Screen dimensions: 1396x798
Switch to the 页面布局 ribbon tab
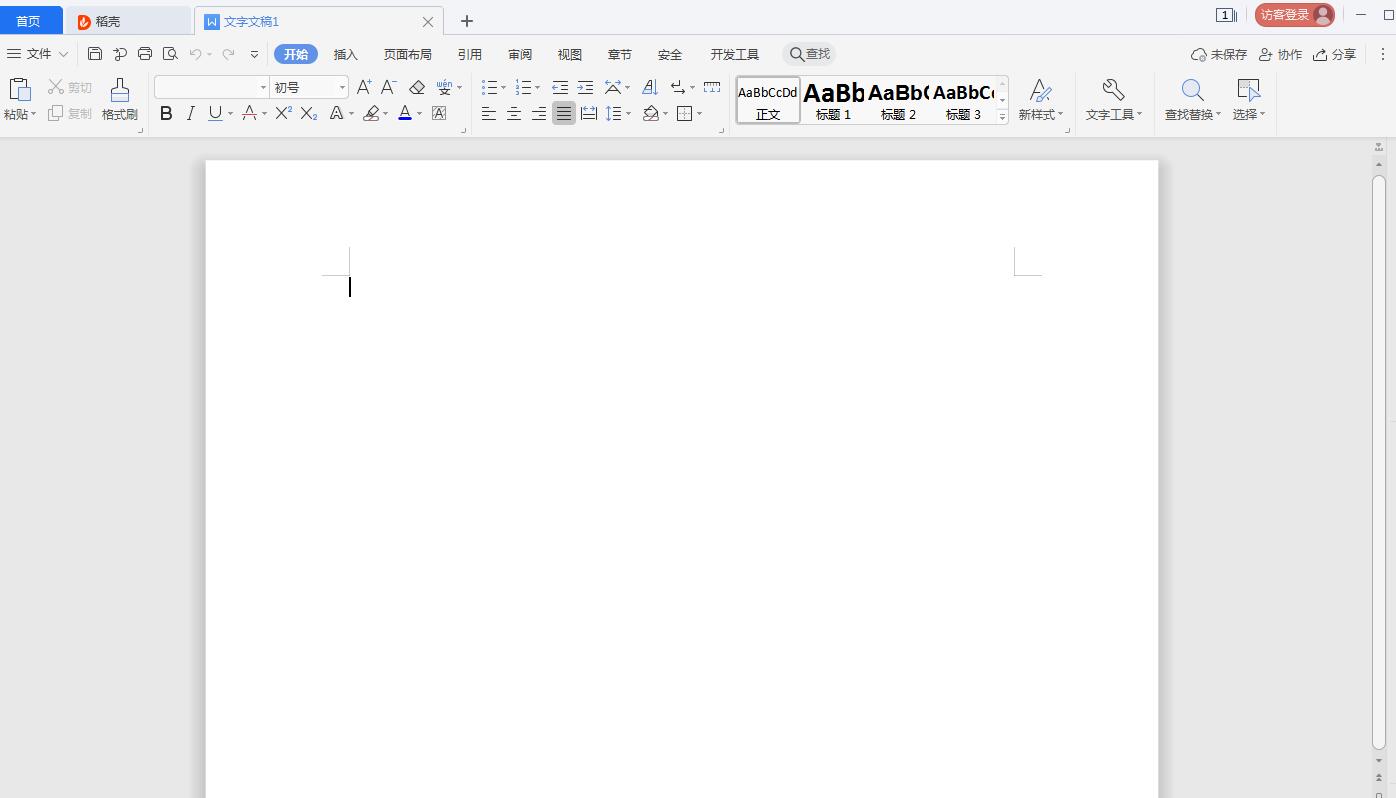(x=407, y=55)
